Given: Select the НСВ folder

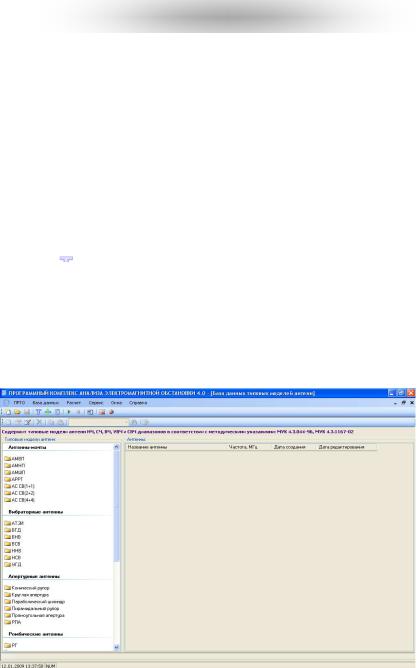Looking at the screenshot, I should point(13,558).
